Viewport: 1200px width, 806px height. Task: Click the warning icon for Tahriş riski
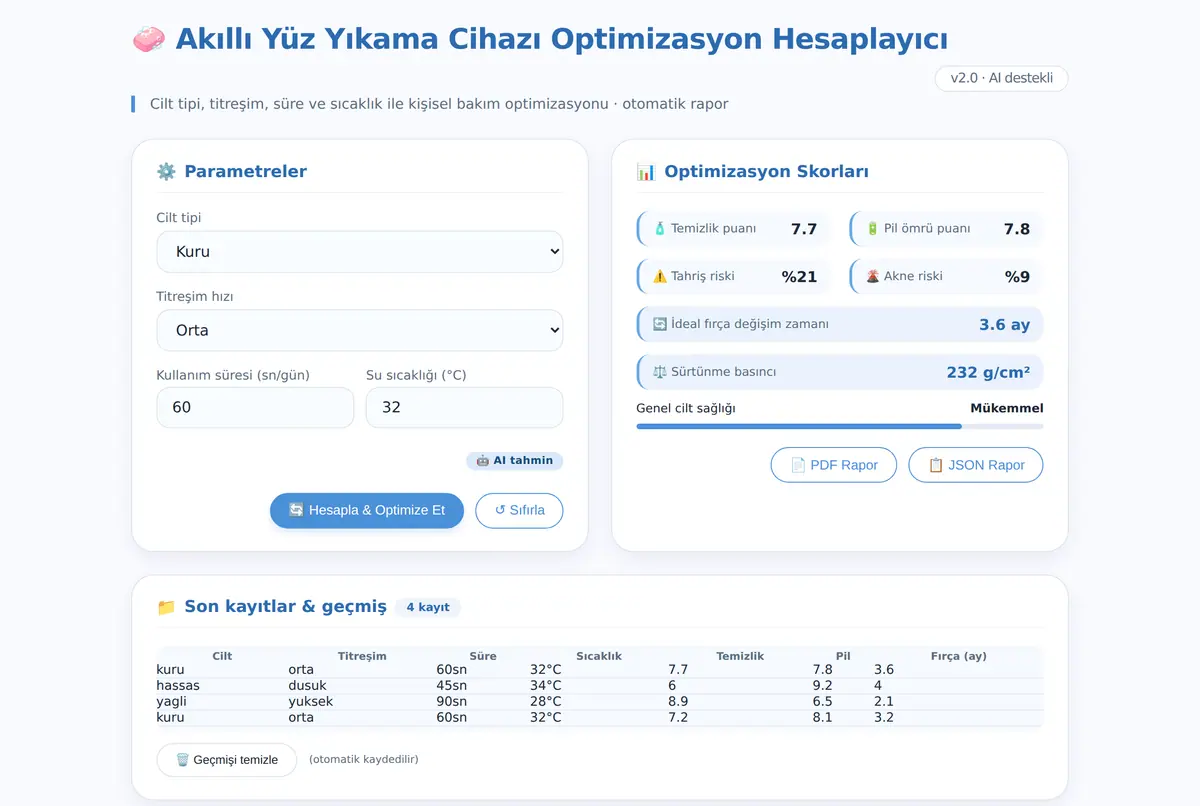click(x=660, y=276)
